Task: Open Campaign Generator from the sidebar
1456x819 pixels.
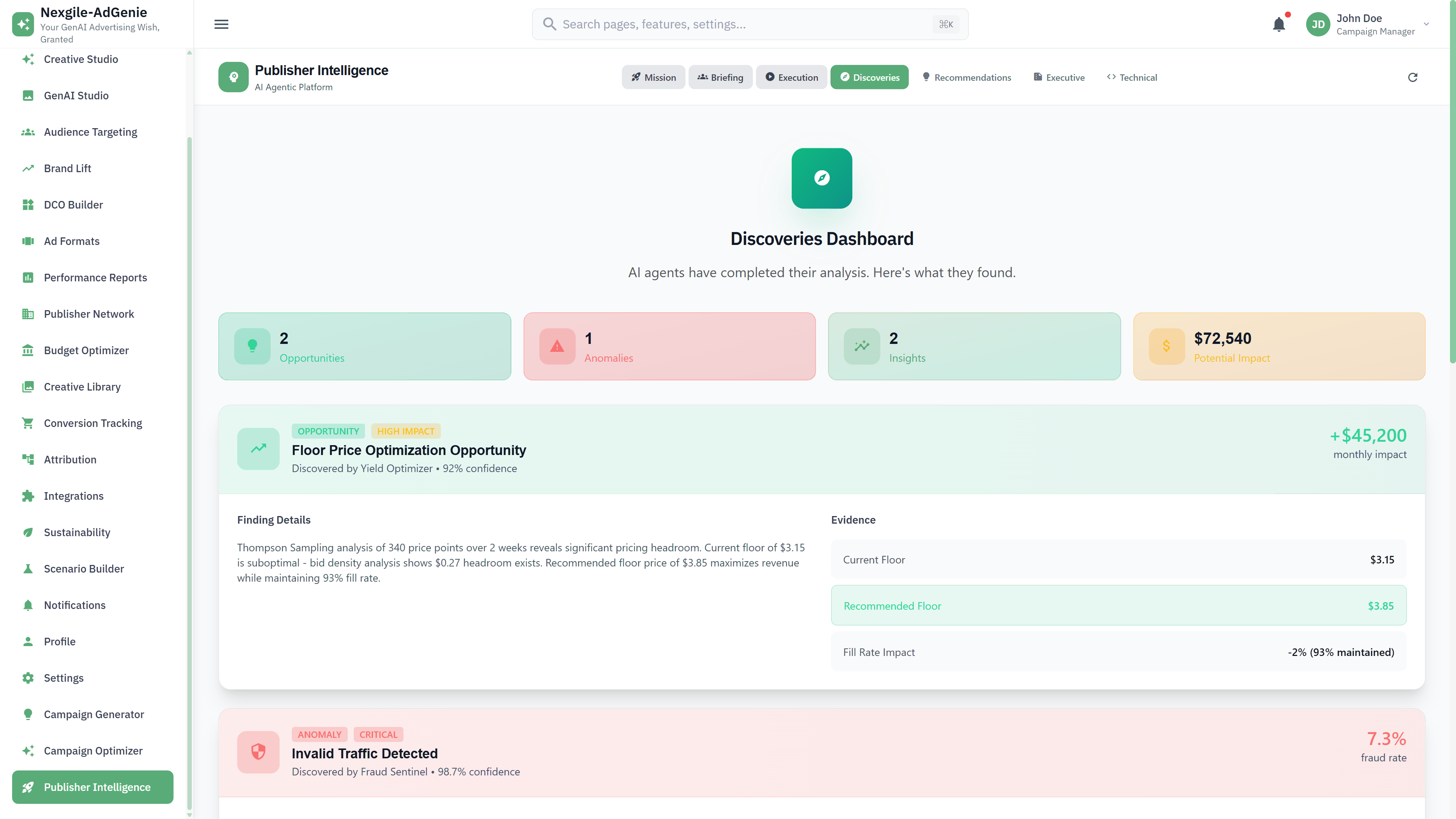Action: coord(94,714)
